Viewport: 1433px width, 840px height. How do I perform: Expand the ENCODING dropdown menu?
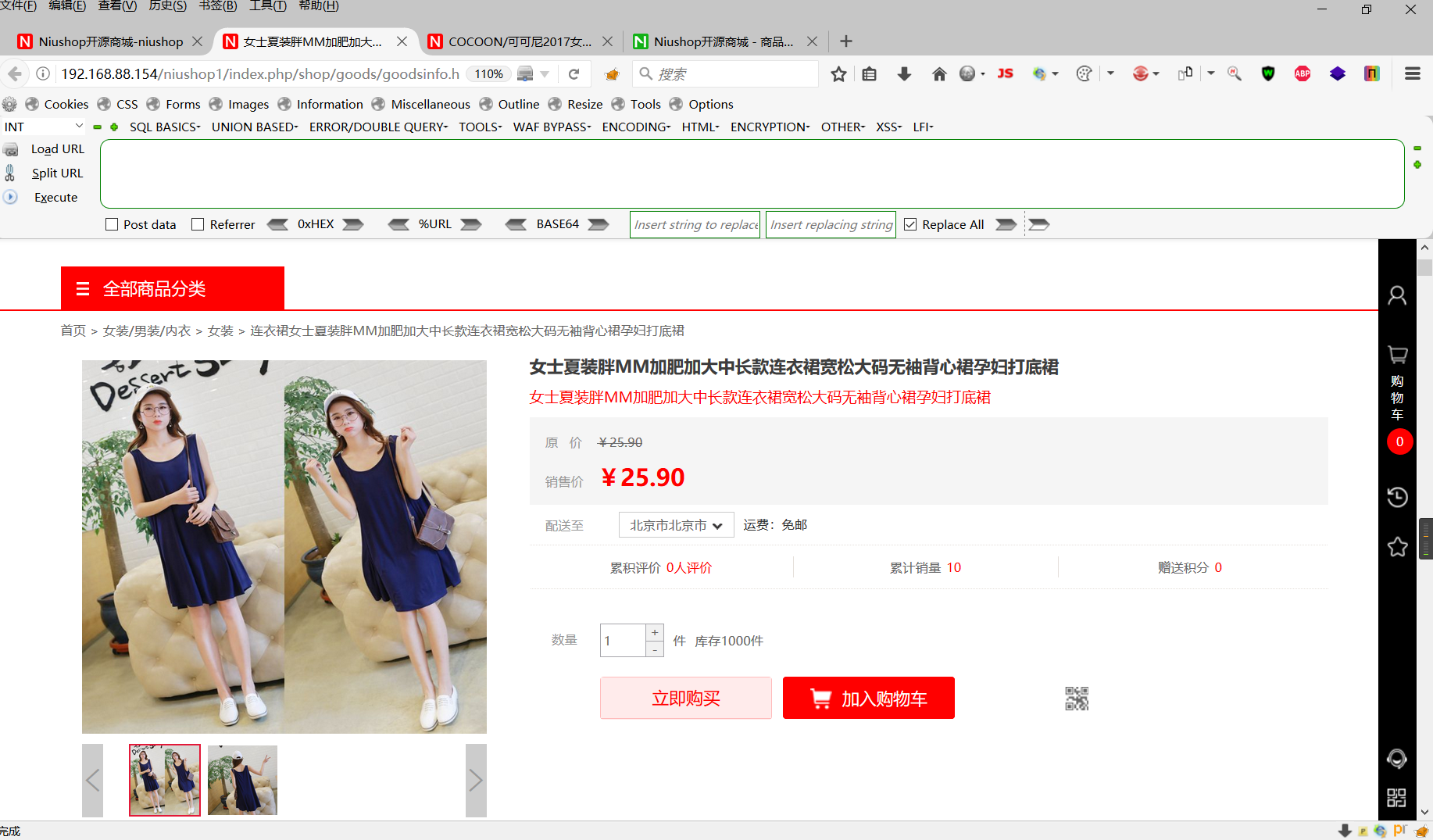[x=635, y=127]
